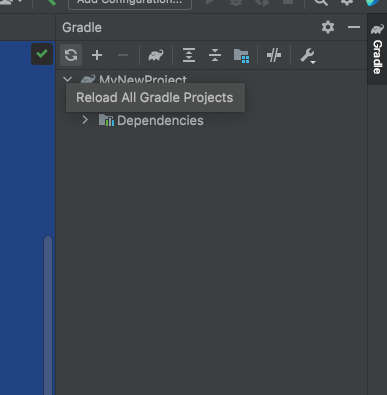Click the Run play button
The height and width of the screenshot is (395, 387).
pyautogui.click(x=210, y=2)
